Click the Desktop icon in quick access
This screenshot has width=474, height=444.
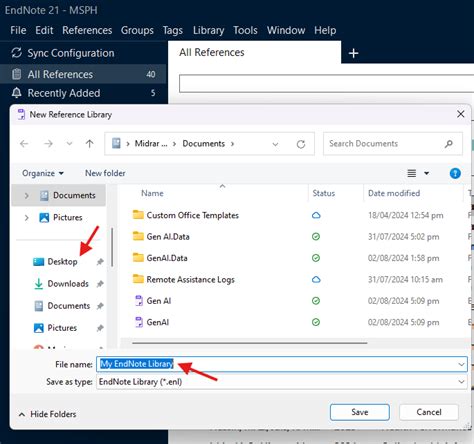[x=39, y=262]
